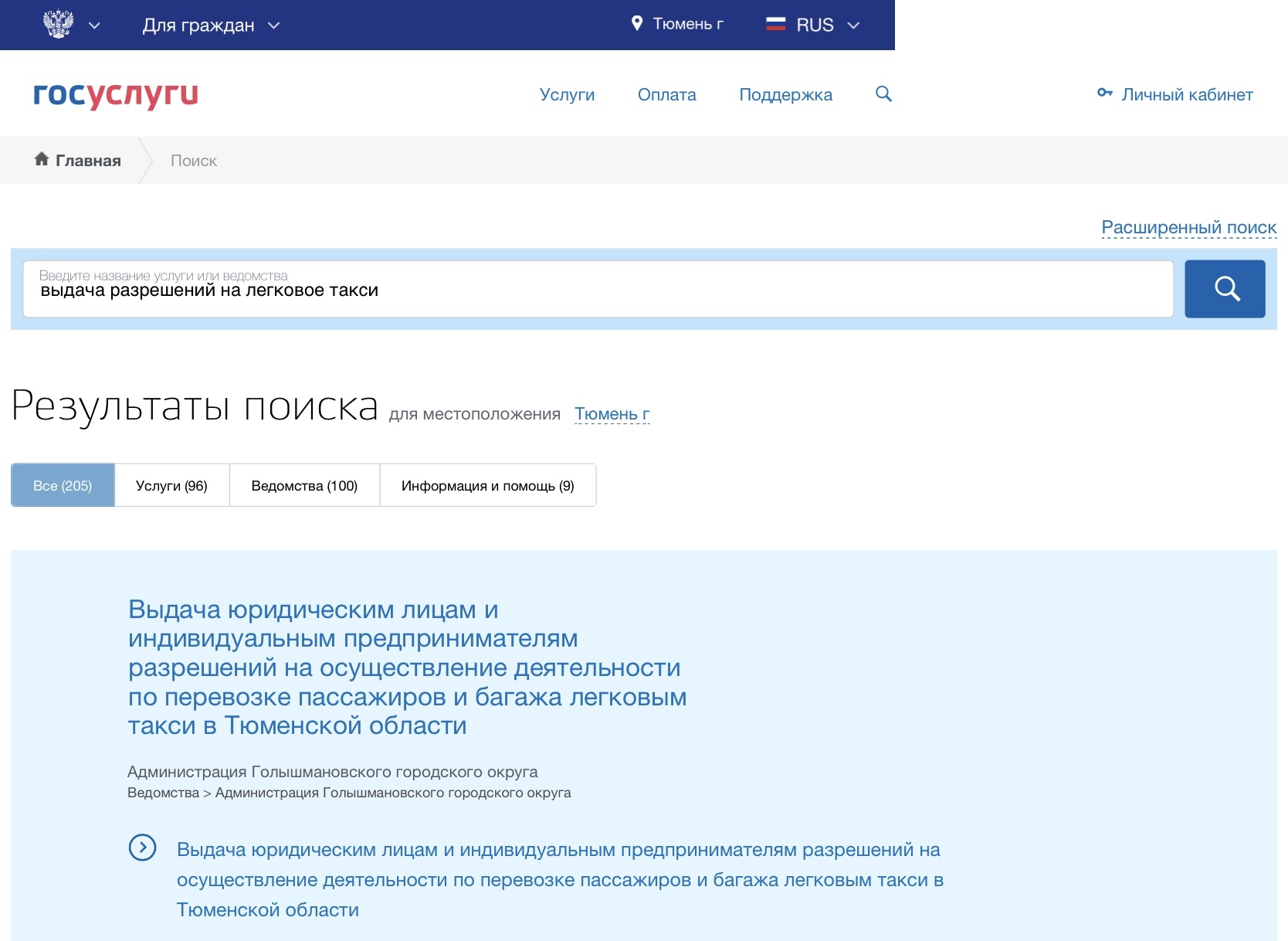Click the location pin icon
Image resolution: width=1288 pixels, height=941 pixels.
637,24
